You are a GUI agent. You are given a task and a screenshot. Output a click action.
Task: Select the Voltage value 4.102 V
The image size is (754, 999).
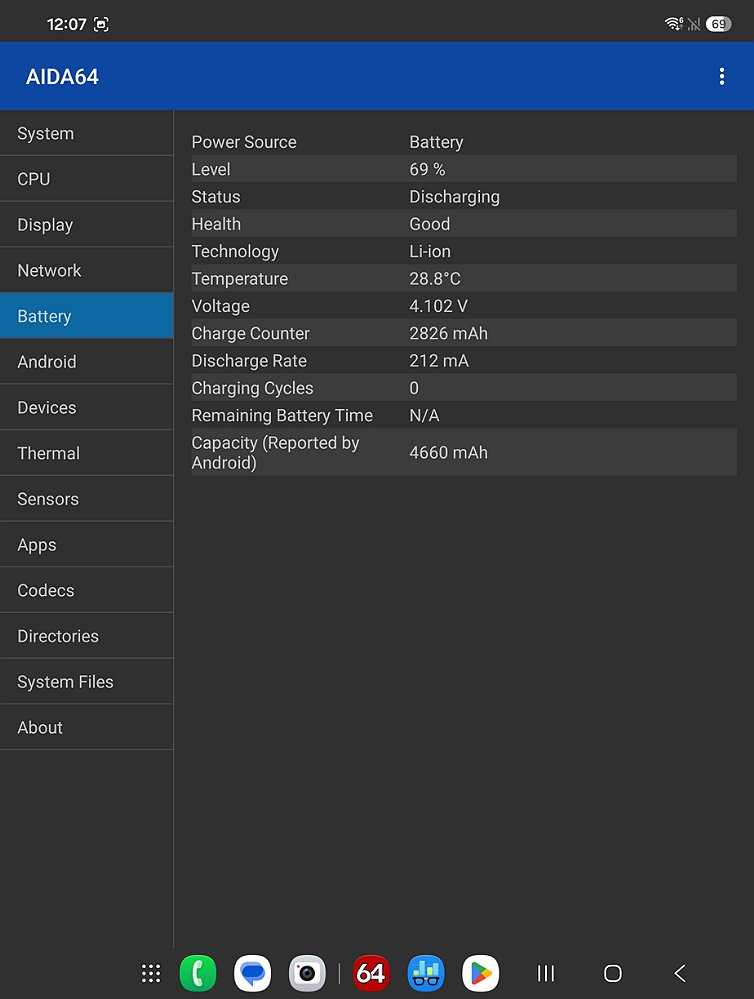coord(439,306)
